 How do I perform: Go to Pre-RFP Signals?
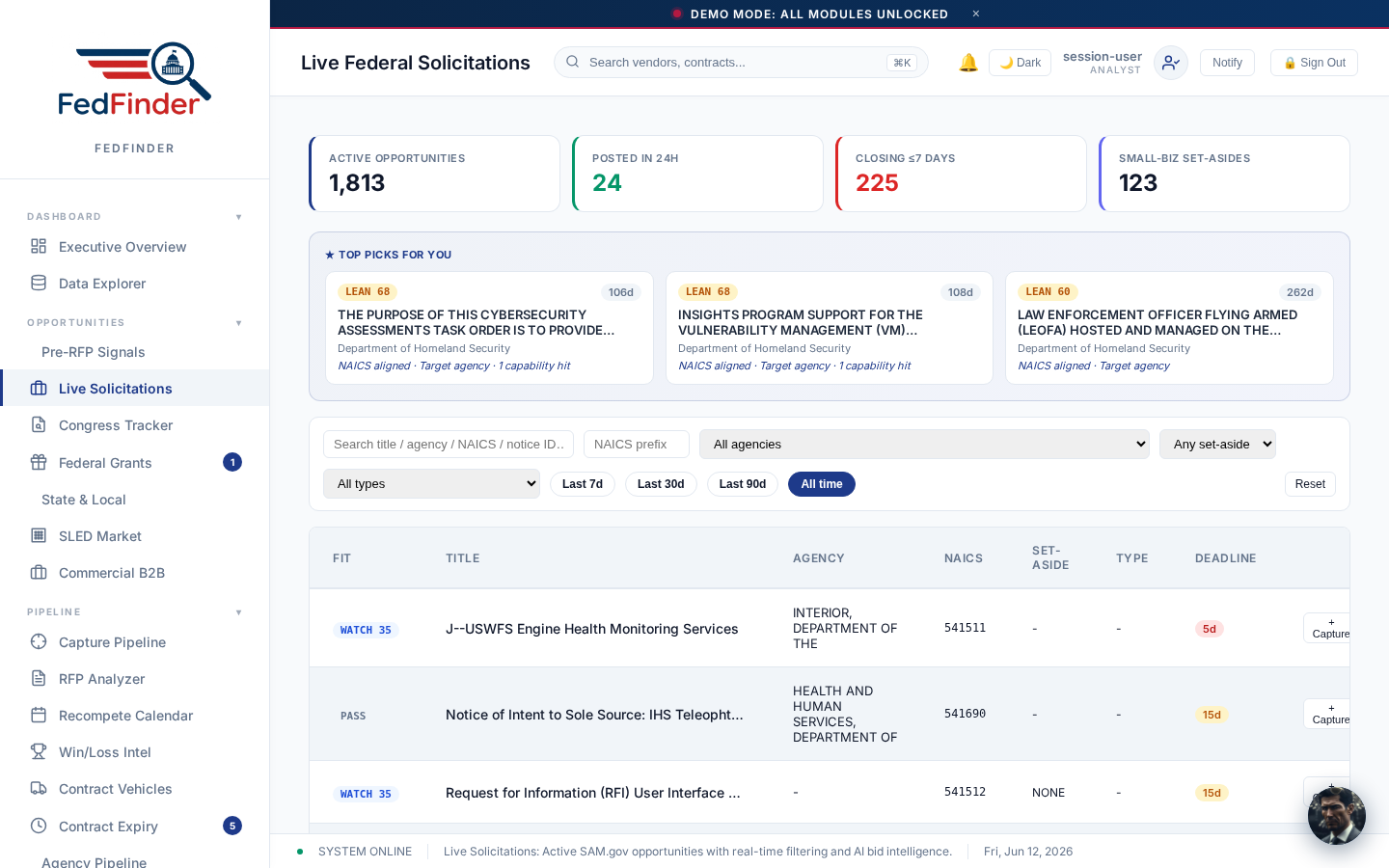tap(94, 352)
